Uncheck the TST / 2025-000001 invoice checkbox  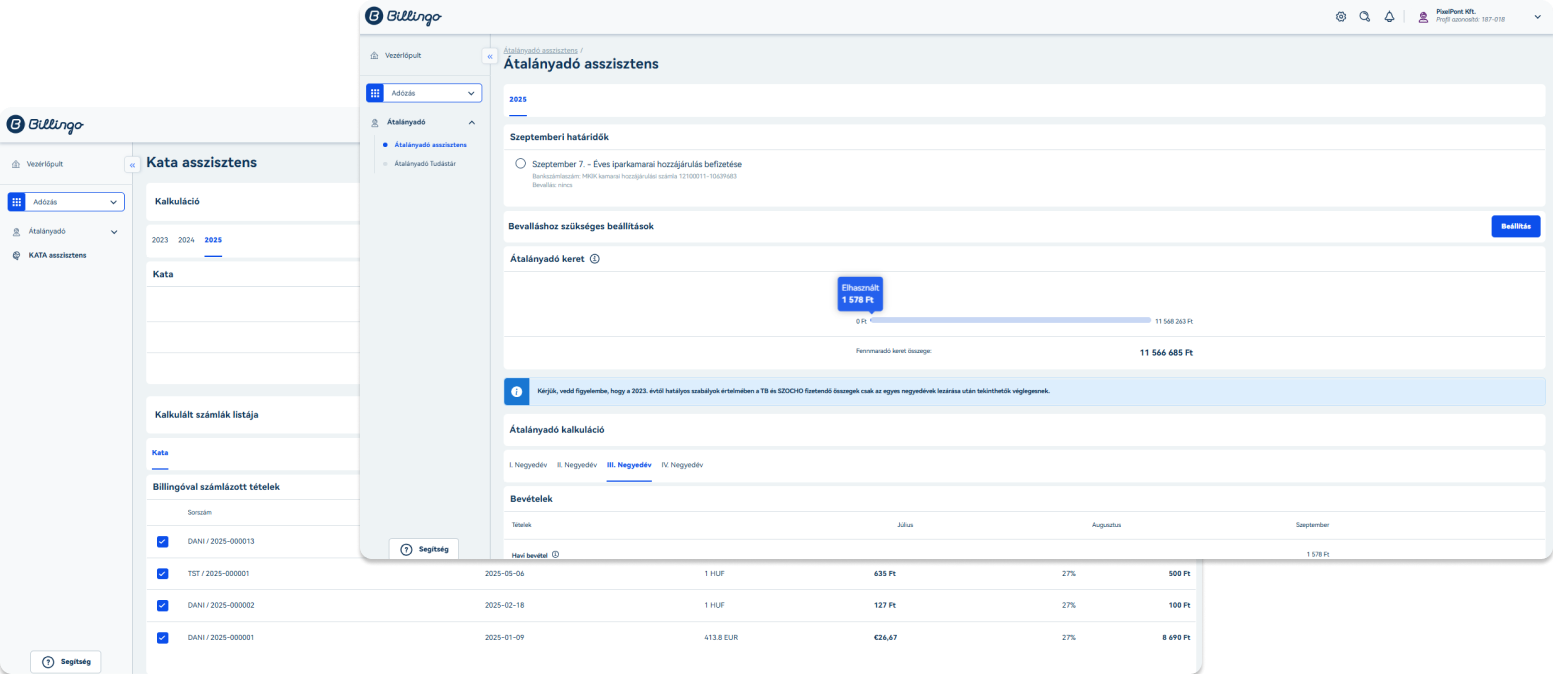click(163, 574)
